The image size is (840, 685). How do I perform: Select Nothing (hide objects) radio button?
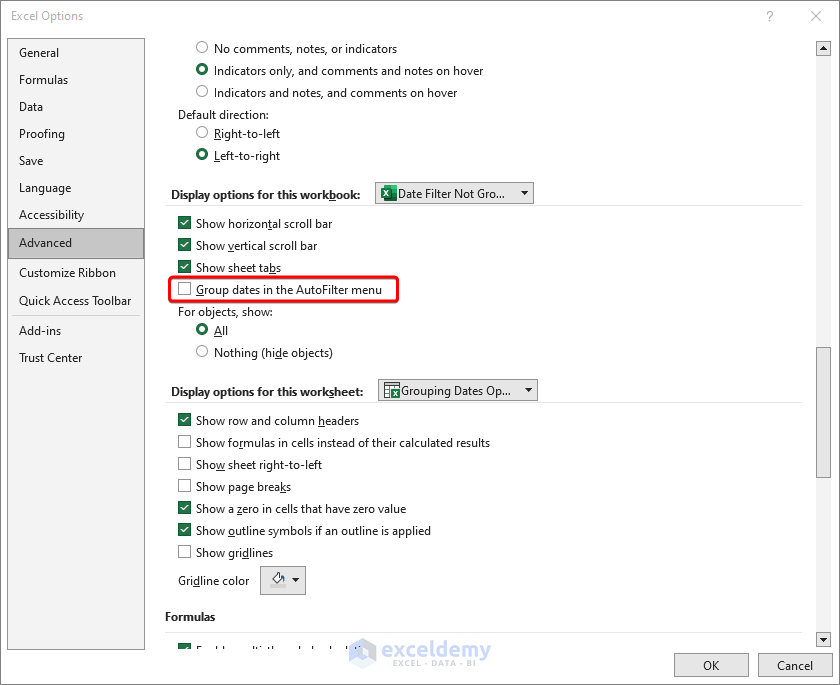tap(203, 352)
